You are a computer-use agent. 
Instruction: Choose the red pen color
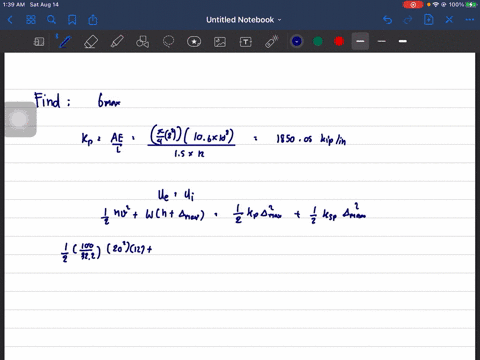tap(339, 41)
